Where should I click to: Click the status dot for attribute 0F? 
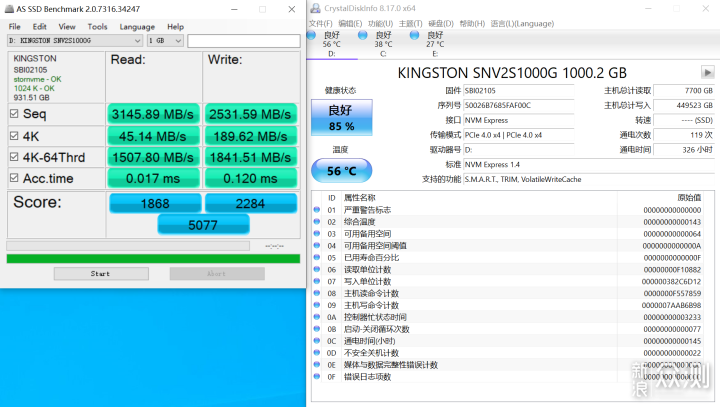point(319,377)
